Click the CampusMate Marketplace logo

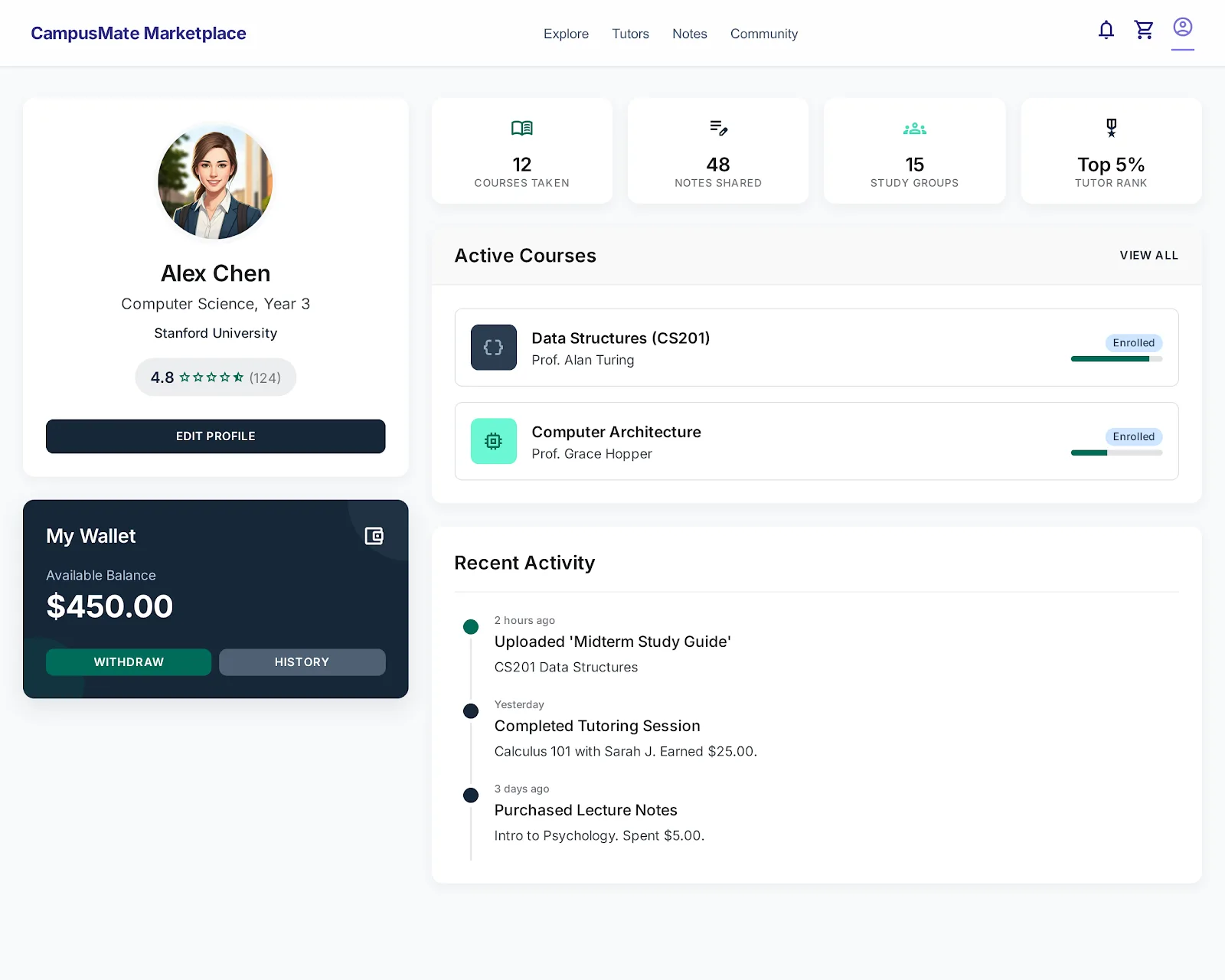(139, 33)
